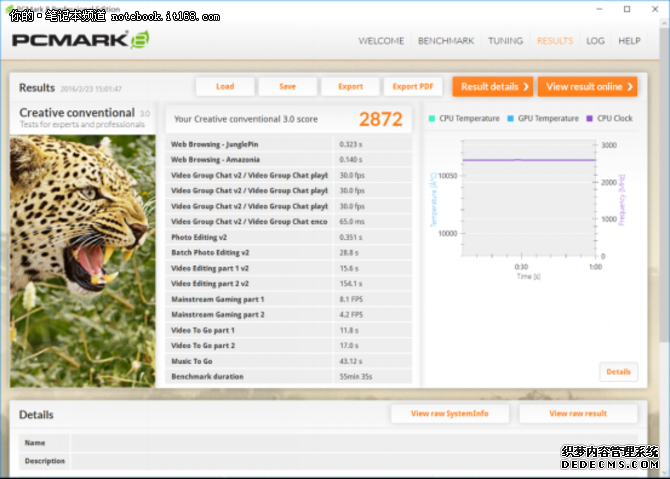Minimize the PCMark window
The width and height of the screenshot is (670, 479).
point(599,9)
